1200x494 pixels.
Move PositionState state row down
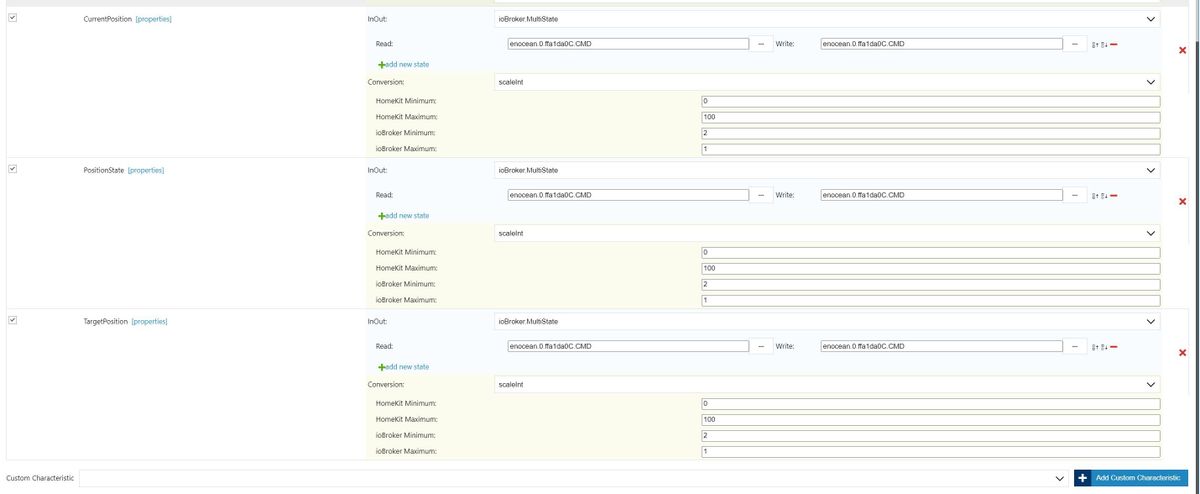pos(1104,195)
